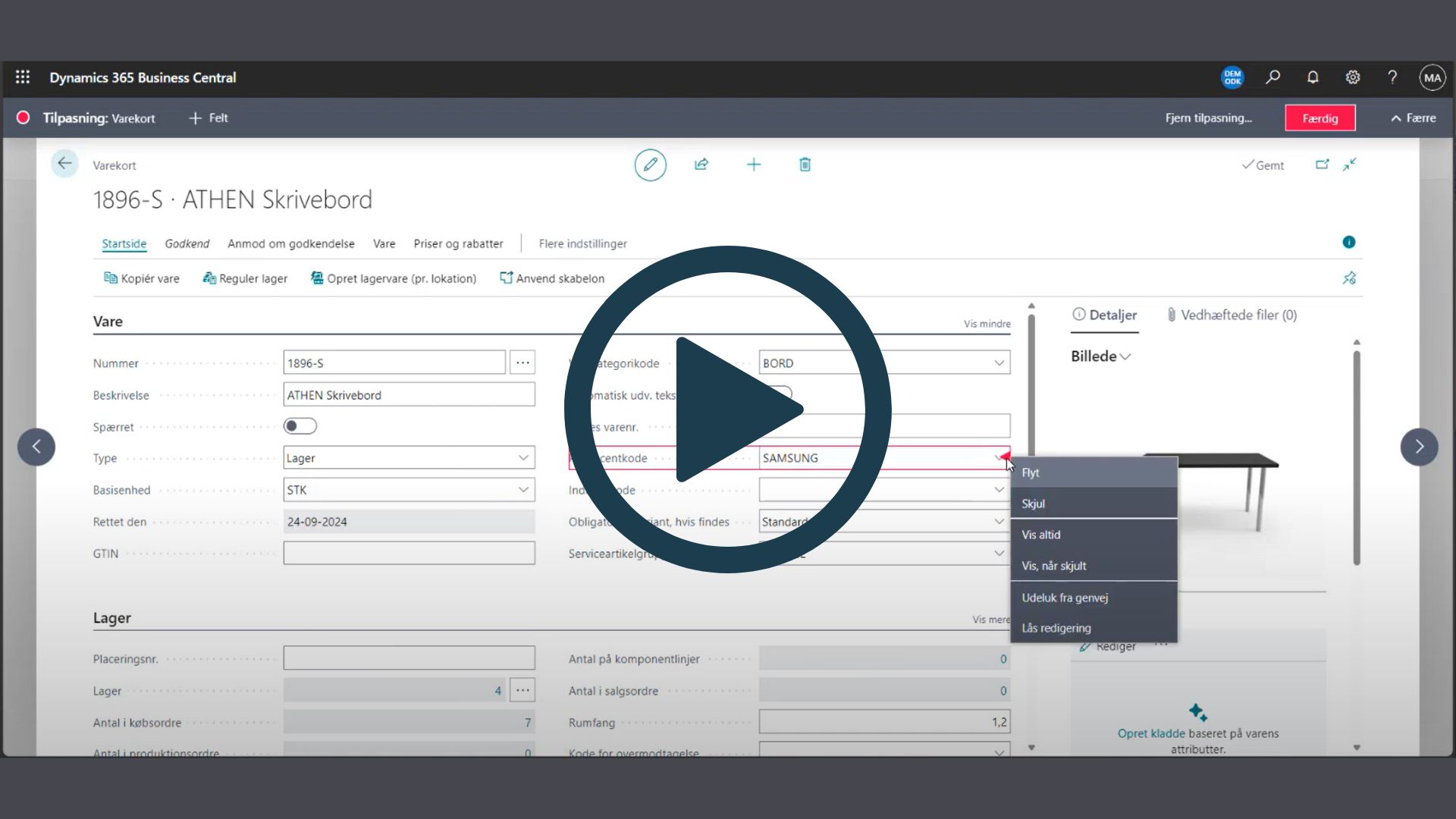Viewport: 1456px width, 819px height.
Task: Click Vis mere in Lager section
Action: pos(992,620)
